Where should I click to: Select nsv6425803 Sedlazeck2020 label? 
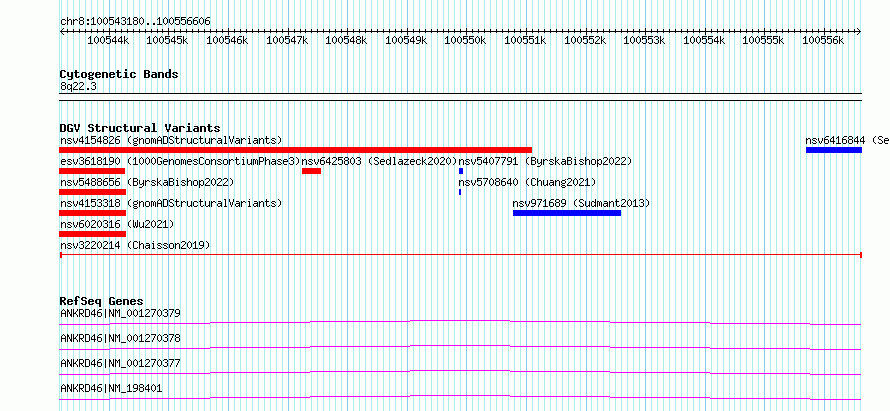coord(380,161)
